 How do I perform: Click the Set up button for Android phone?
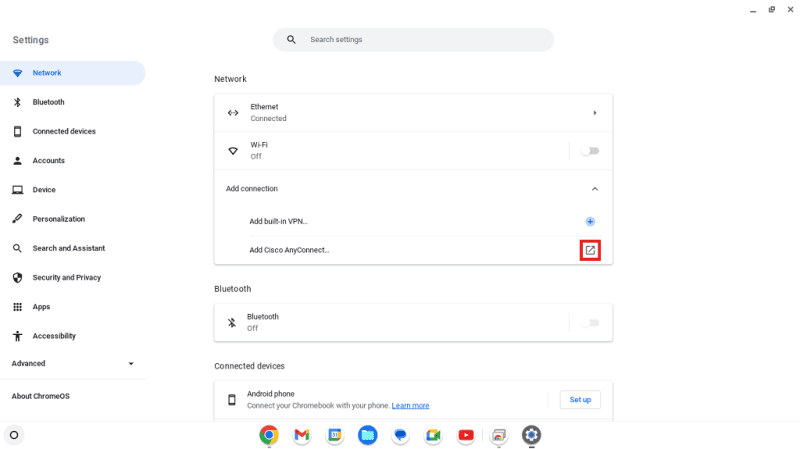[580, 400]
